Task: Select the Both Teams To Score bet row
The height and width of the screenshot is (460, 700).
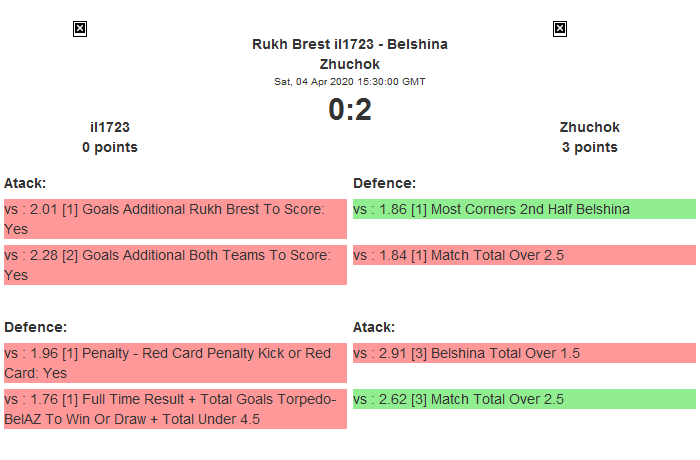Action: [175, 265]
